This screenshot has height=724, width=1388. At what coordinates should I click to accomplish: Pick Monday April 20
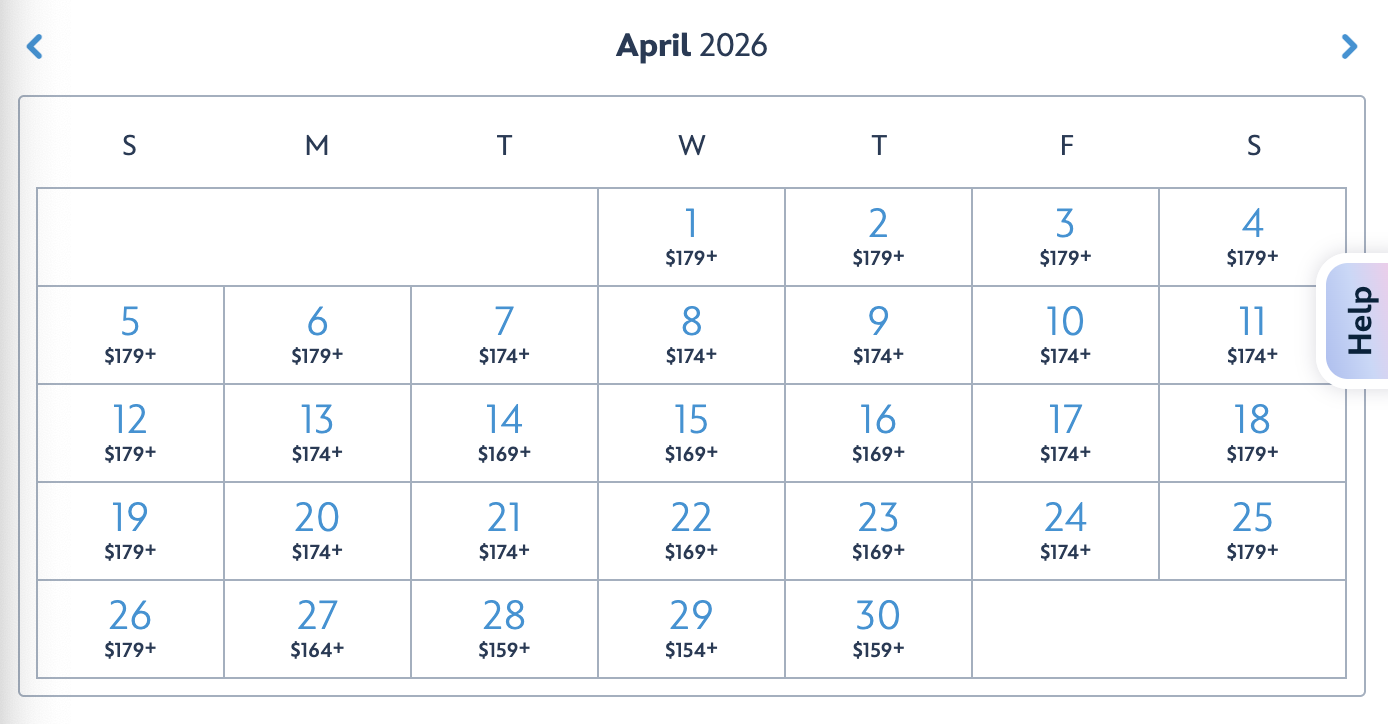(317, 531)
